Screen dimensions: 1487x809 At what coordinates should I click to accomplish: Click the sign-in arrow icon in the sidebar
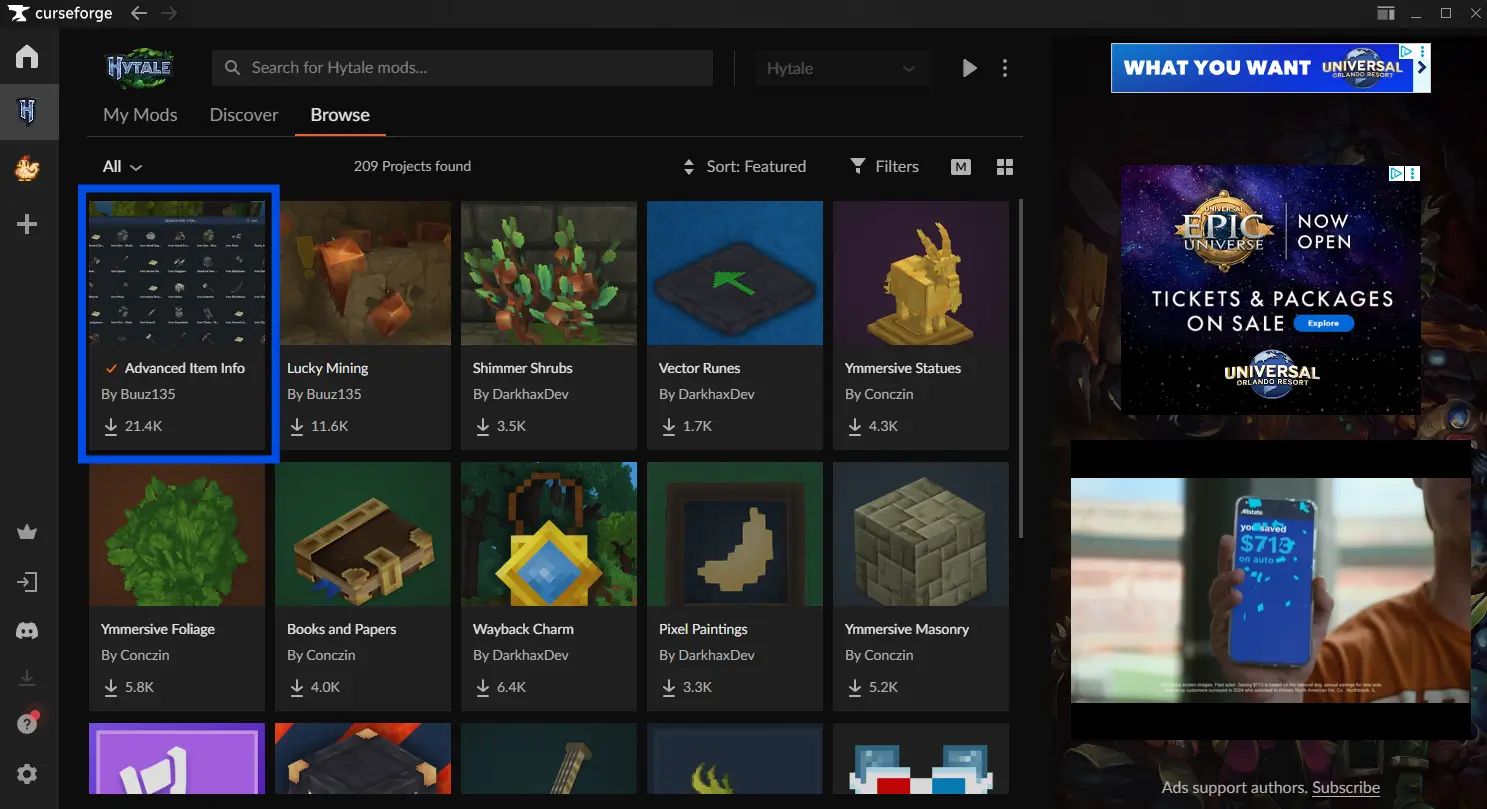(x=27, y=582)
